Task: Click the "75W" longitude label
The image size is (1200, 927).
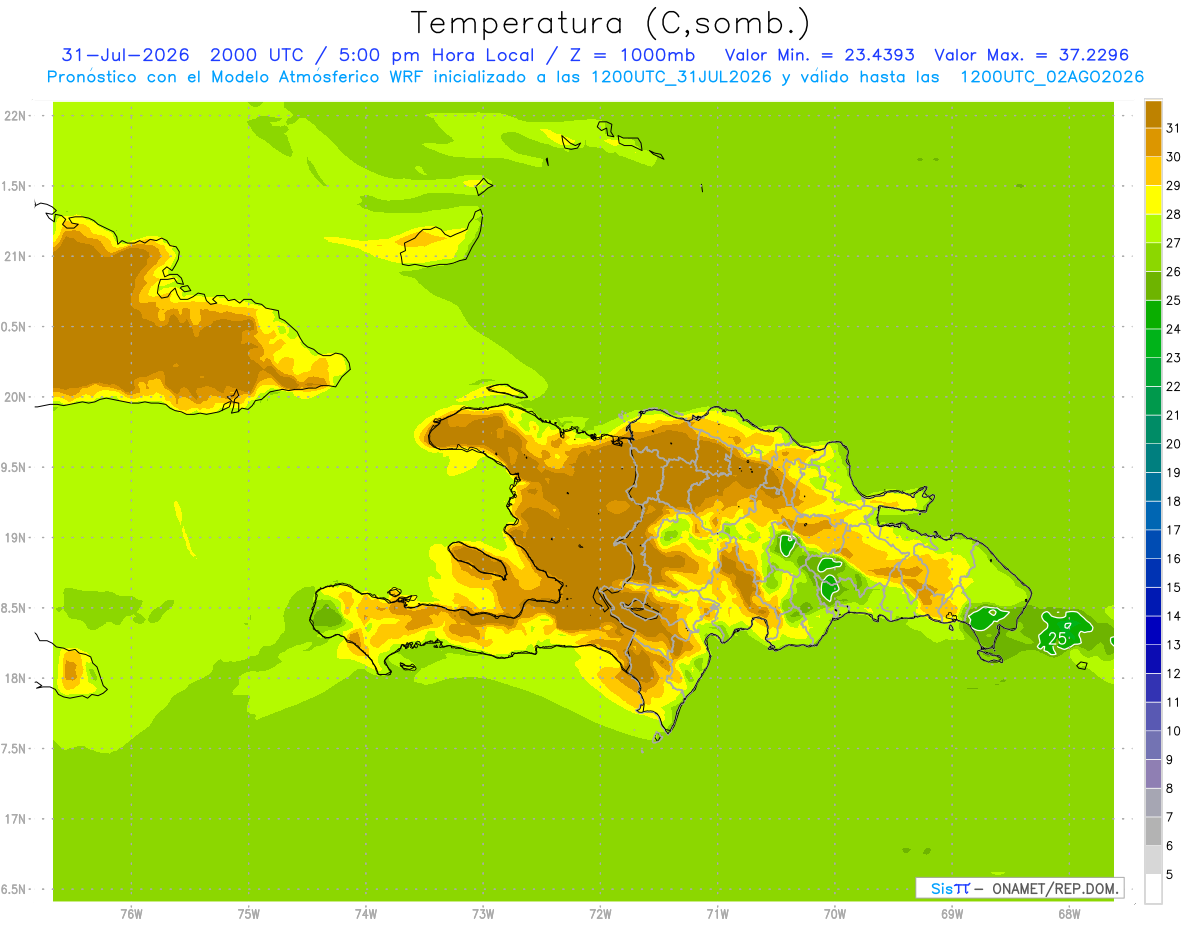Action: pos(249,913)
